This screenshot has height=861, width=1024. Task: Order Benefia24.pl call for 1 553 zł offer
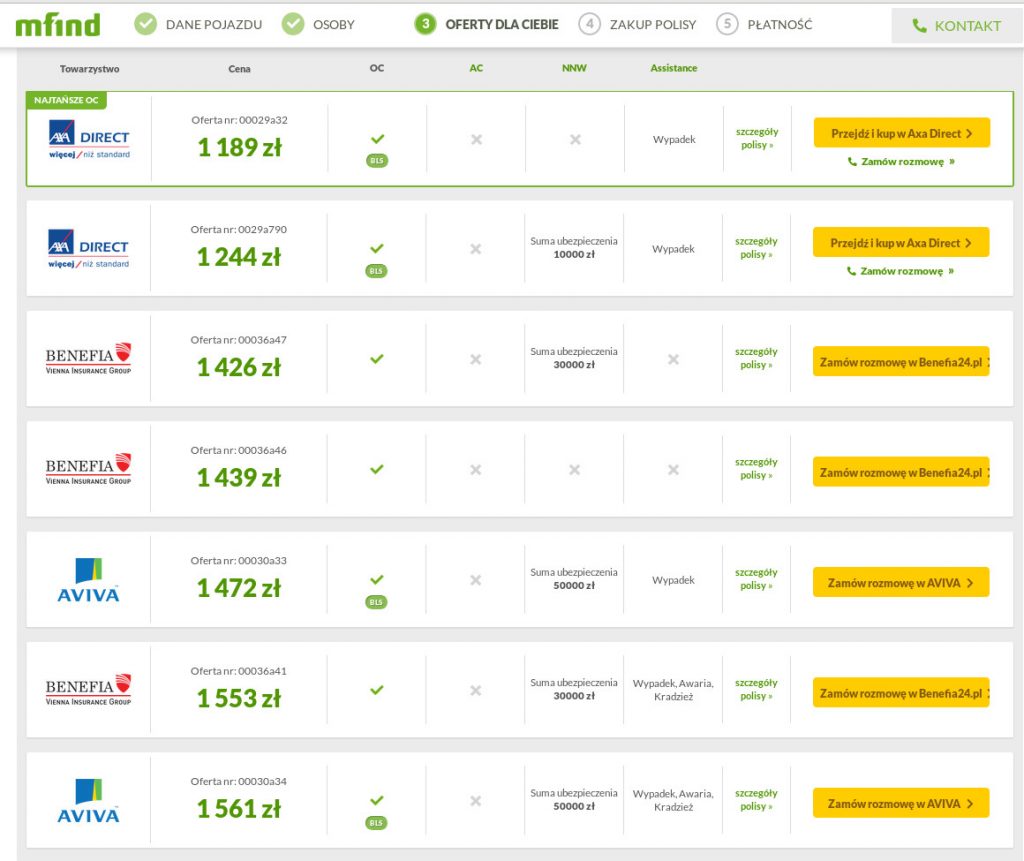click(901, 693)
